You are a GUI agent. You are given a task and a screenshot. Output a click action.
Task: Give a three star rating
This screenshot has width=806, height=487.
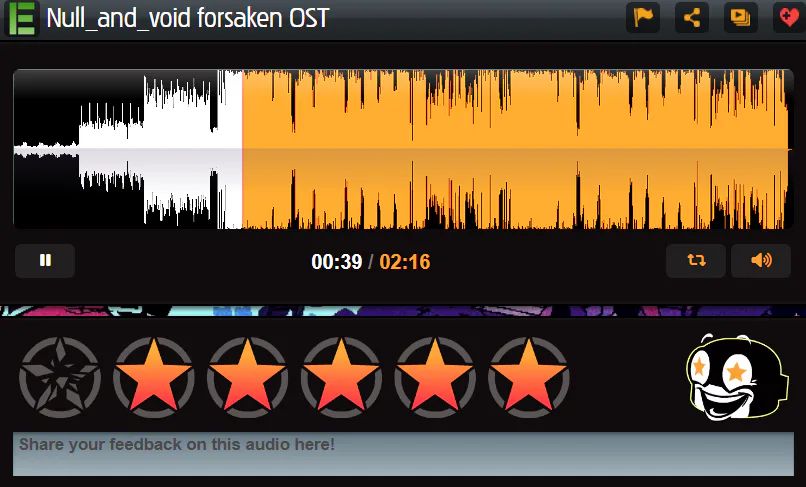341,377
